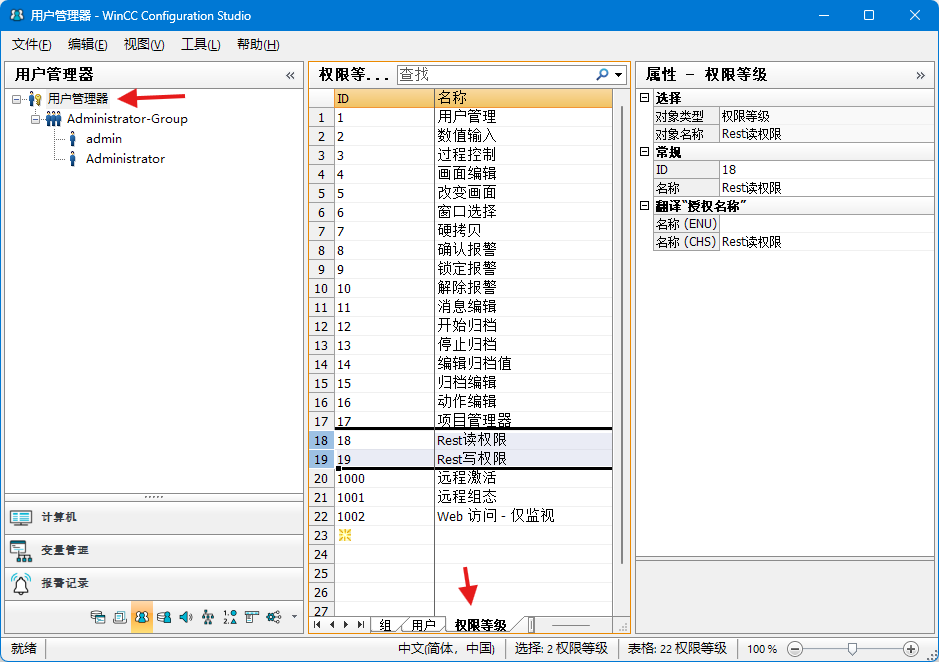
Task: Click the 报警记录 bell icon
Action: pos(21,584)
